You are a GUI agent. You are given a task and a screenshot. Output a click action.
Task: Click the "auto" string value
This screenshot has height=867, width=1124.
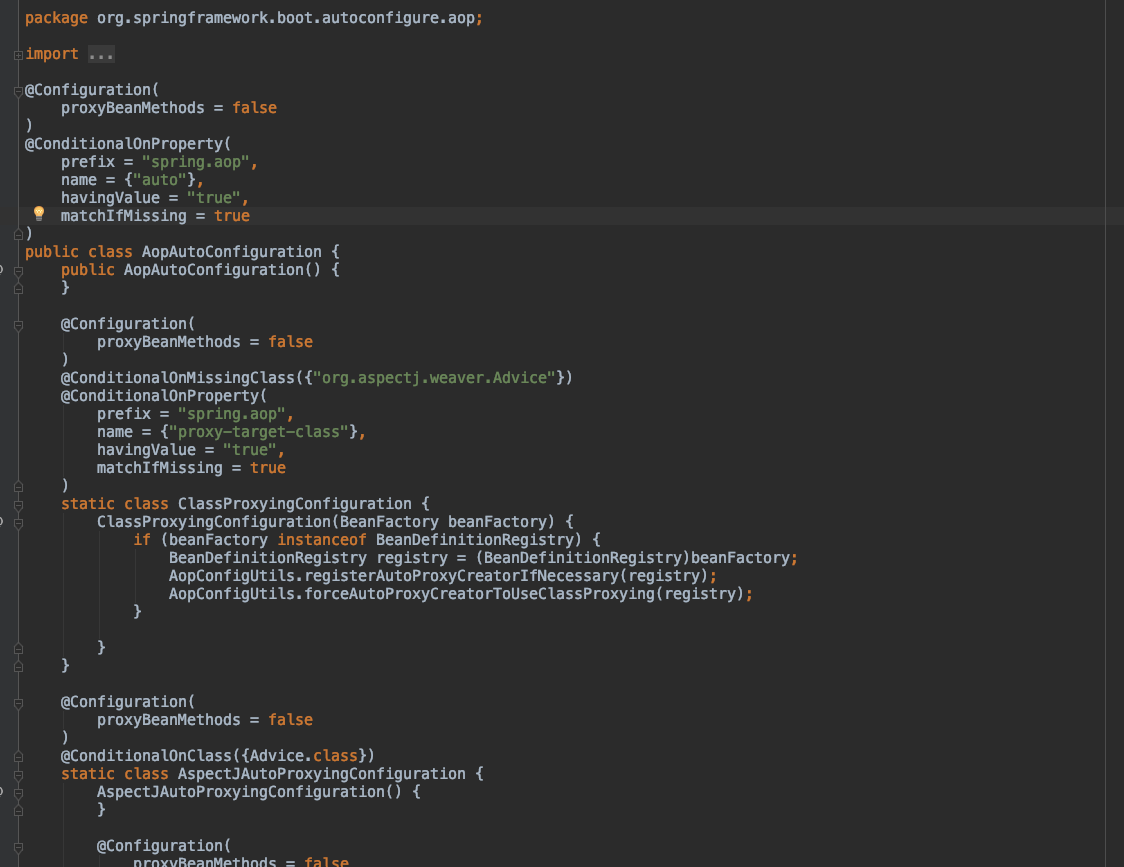click(x=164, y=180)
